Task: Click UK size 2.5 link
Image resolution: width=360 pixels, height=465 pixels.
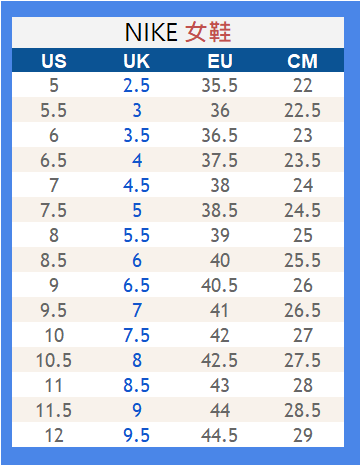Action: point(136,85)
